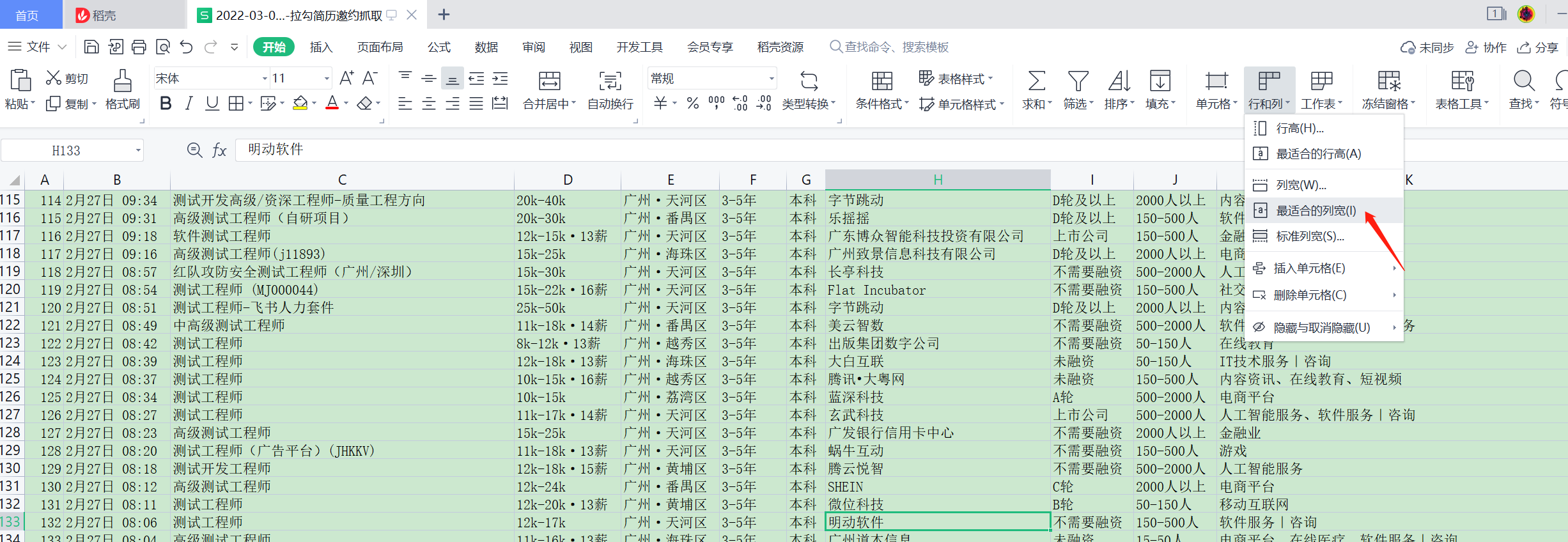Screen dimensions: 1568x542
Task: Toggle bottom vertical alignment
Action: (x=453, y=79)
